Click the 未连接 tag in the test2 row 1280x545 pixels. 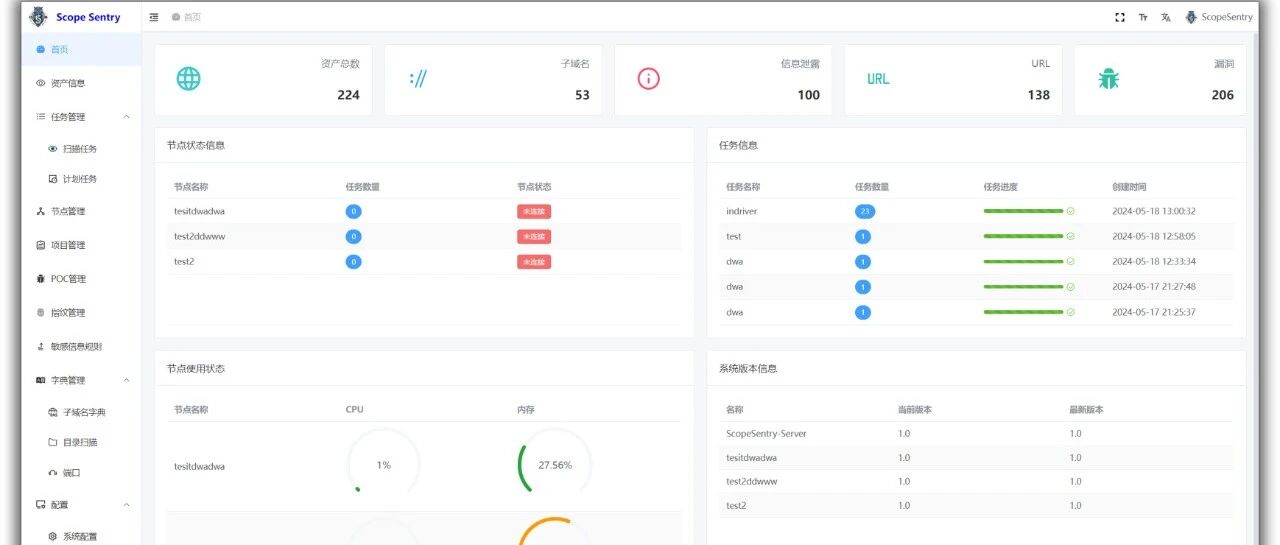coord(534,262)
